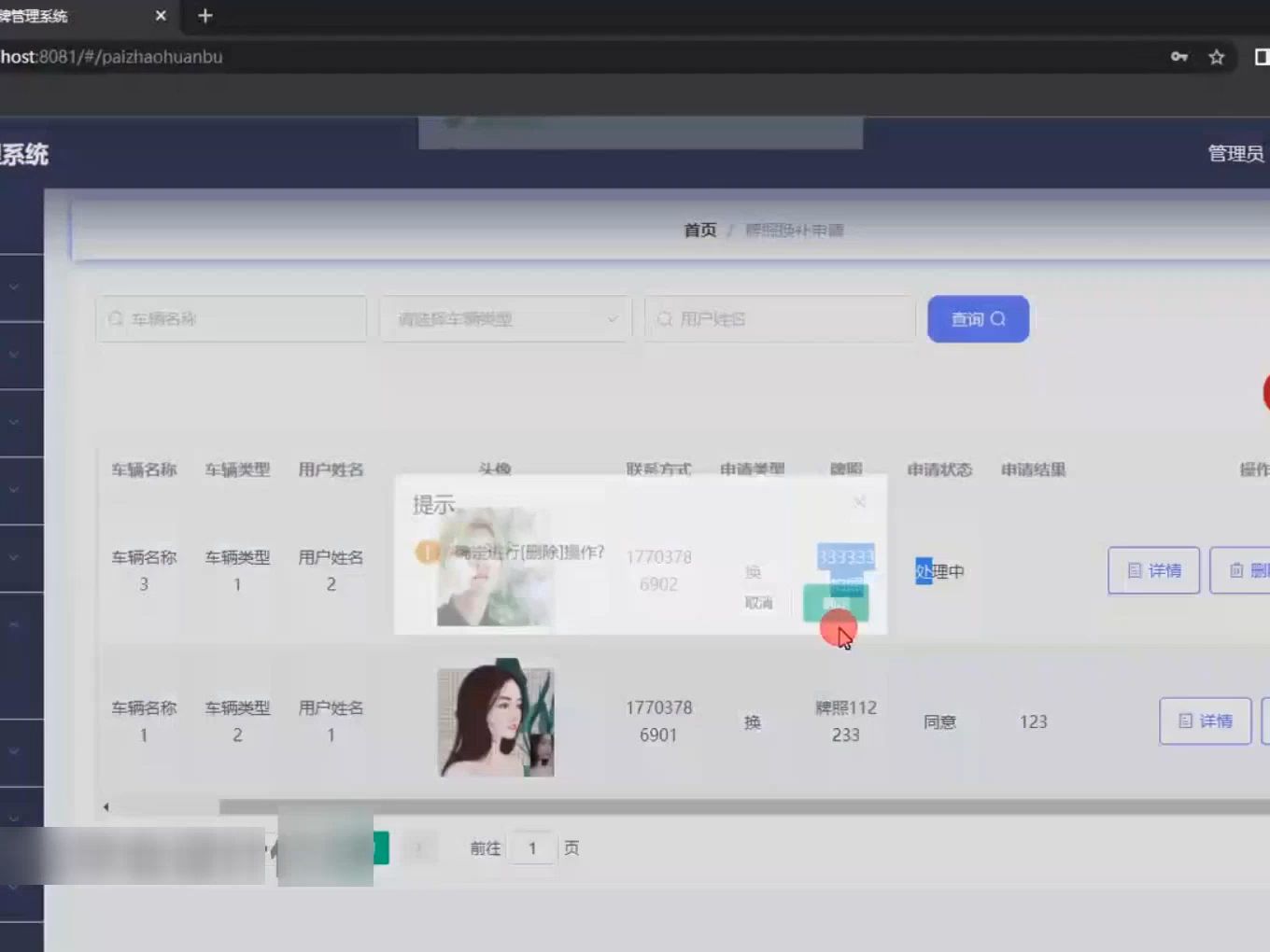
Task: Click the search icon in the 车辆名称 field
Action: pos(115,318)
